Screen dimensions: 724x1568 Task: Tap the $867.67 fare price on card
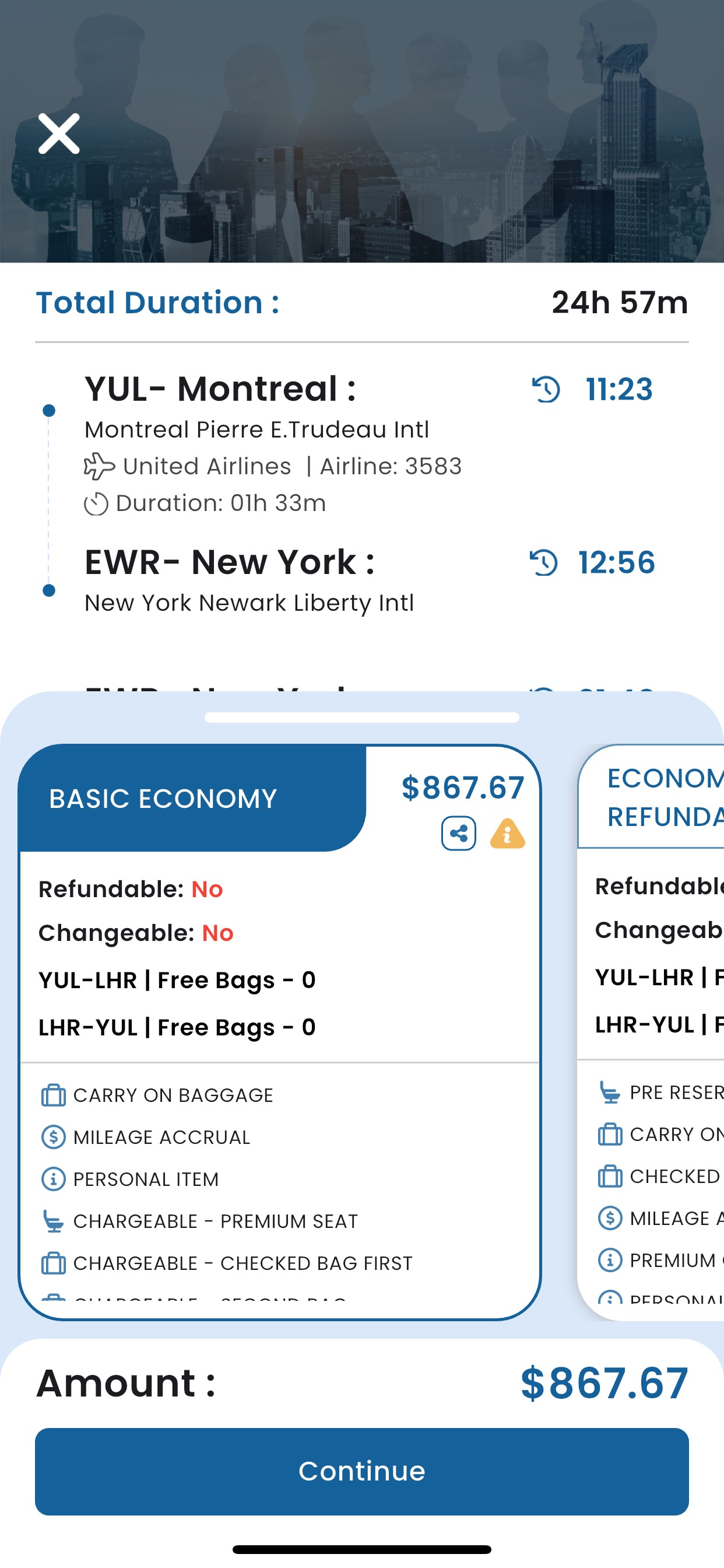(462, 787)
